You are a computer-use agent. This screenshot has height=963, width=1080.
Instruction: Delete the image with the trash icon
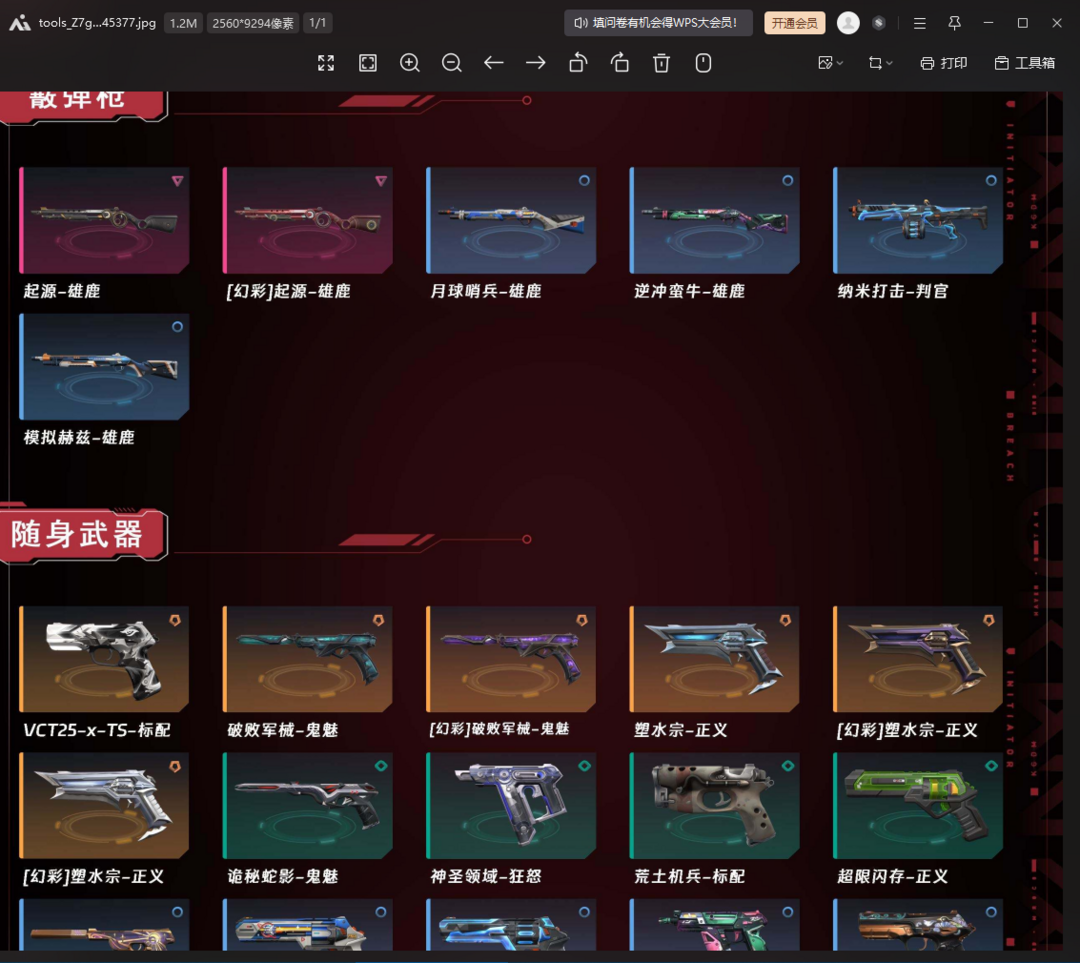click(x=661, y=63)
